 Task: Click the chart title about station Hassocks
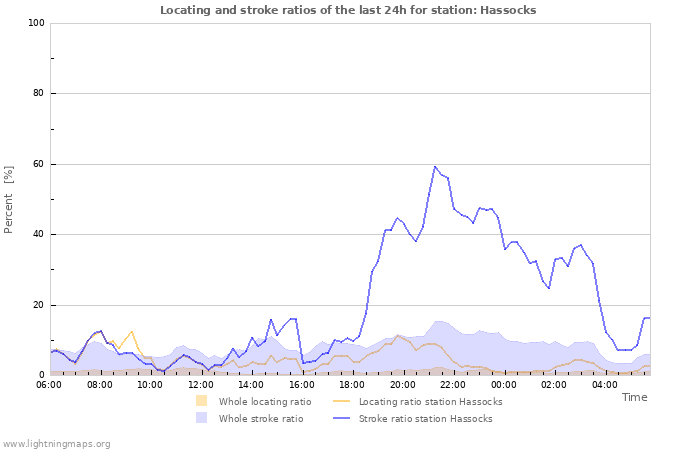click(348, 10)
